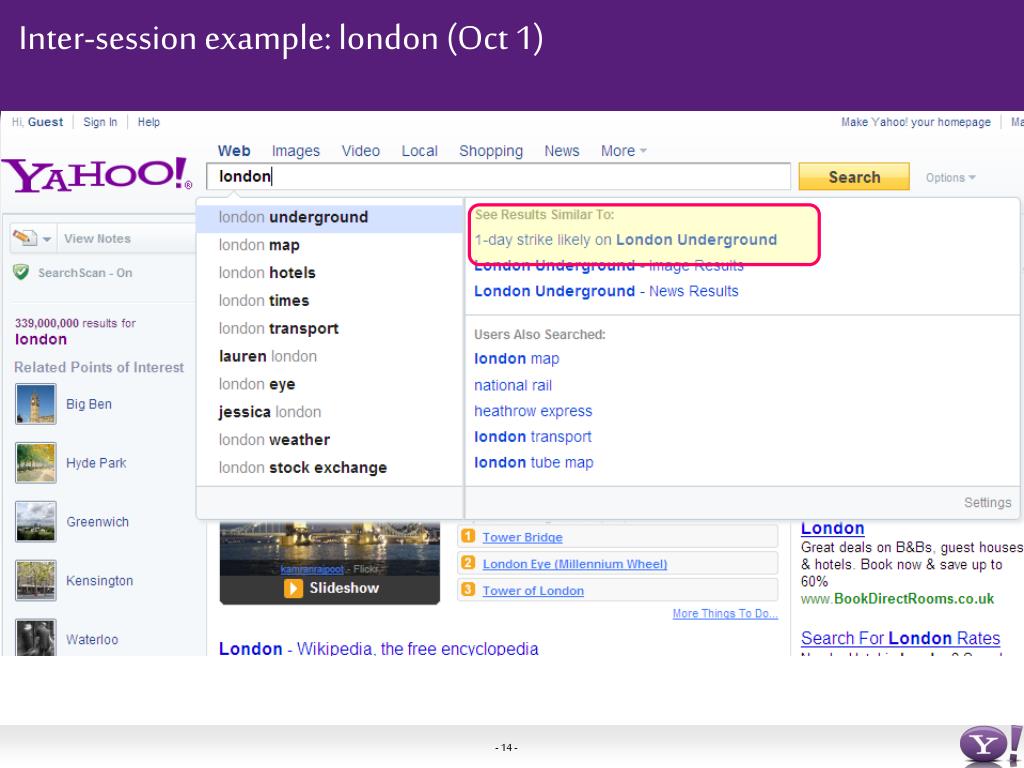Switch to the Images tab
Screen dimensions: 1024x768
296,151
